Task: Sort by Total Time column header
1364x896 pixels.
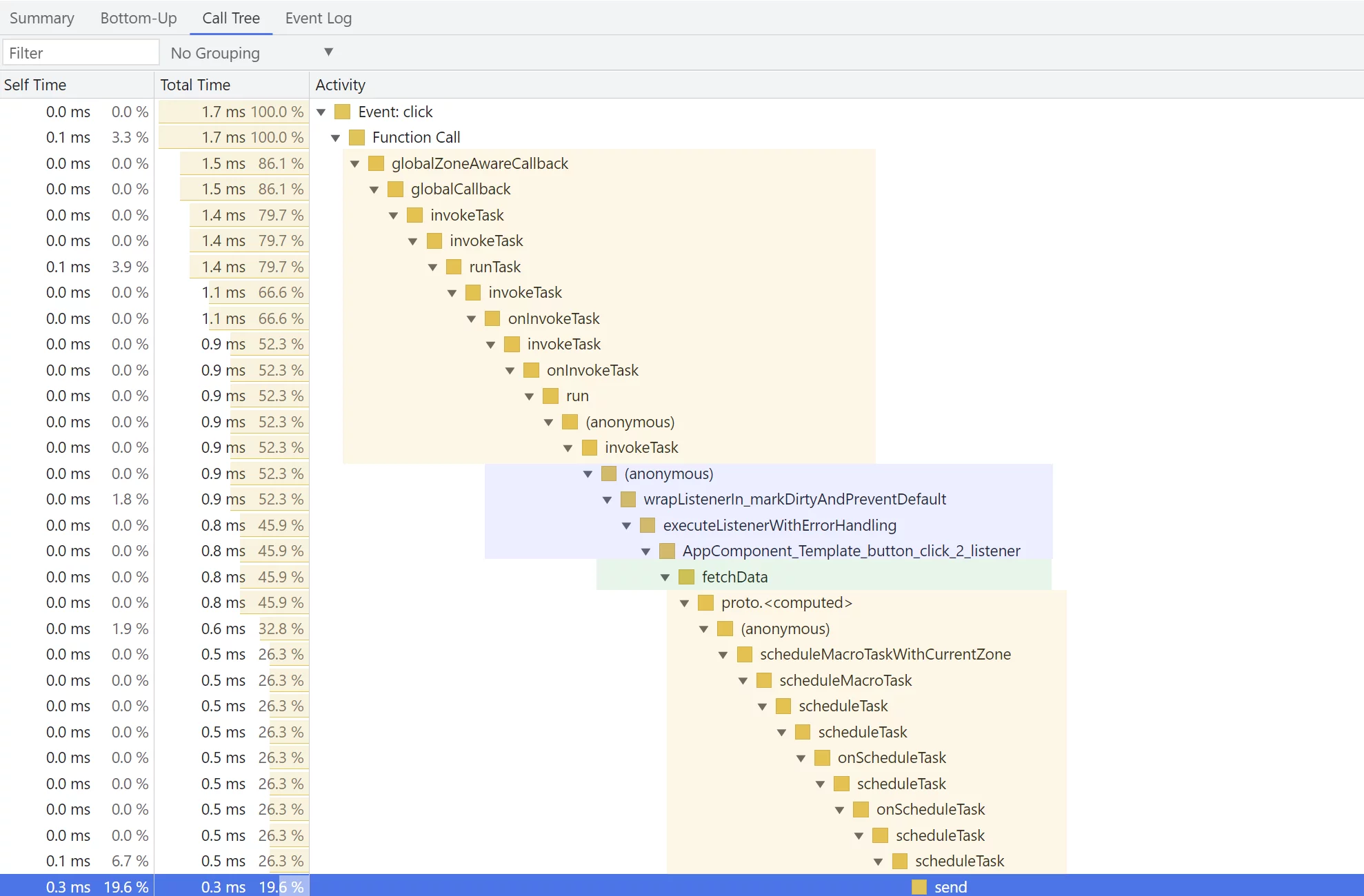Action: [x=232, y=85]
